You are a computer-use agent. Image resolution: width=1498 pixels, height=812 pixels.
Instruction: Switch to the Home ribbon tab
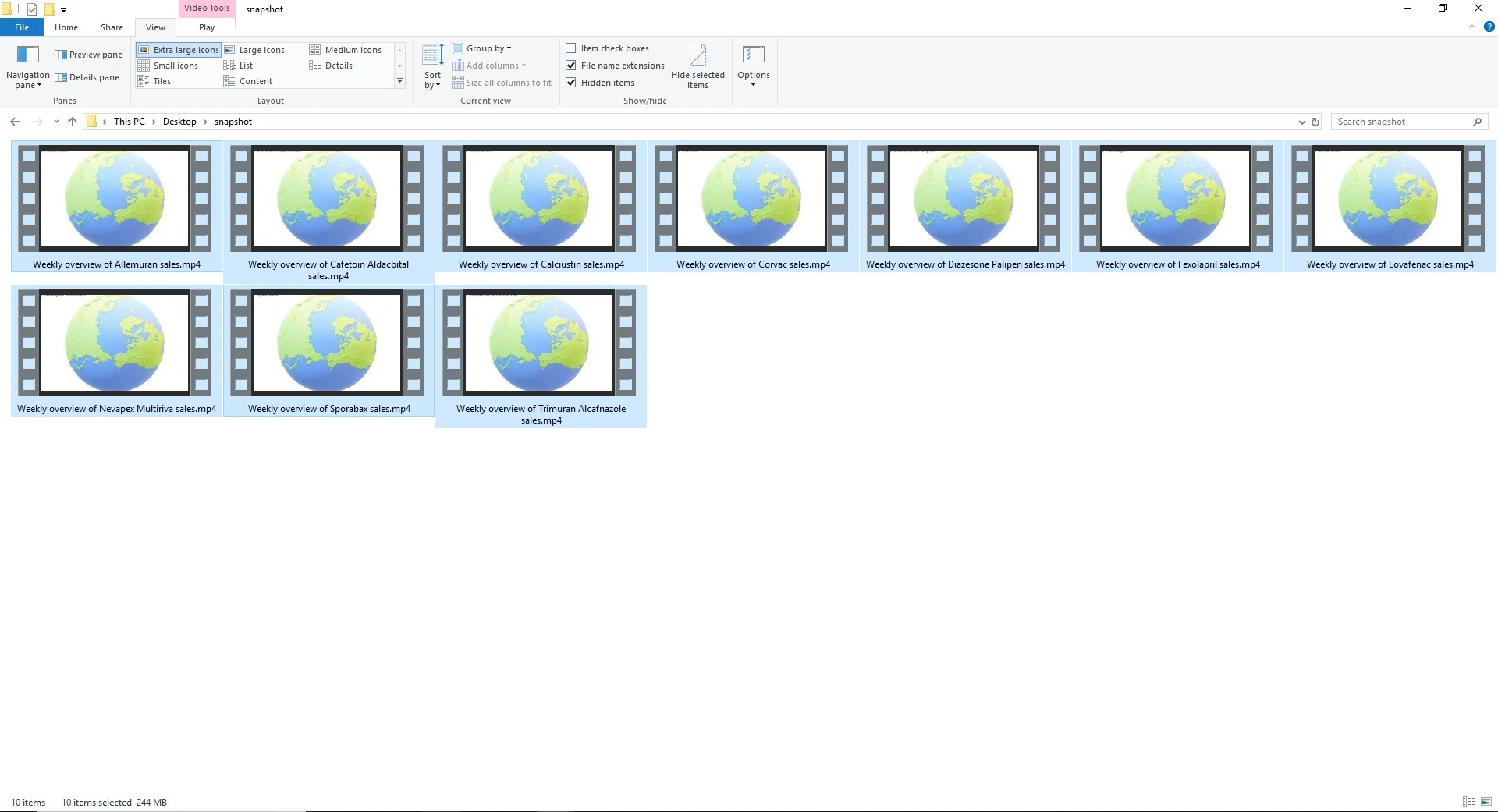pos(66,27)
